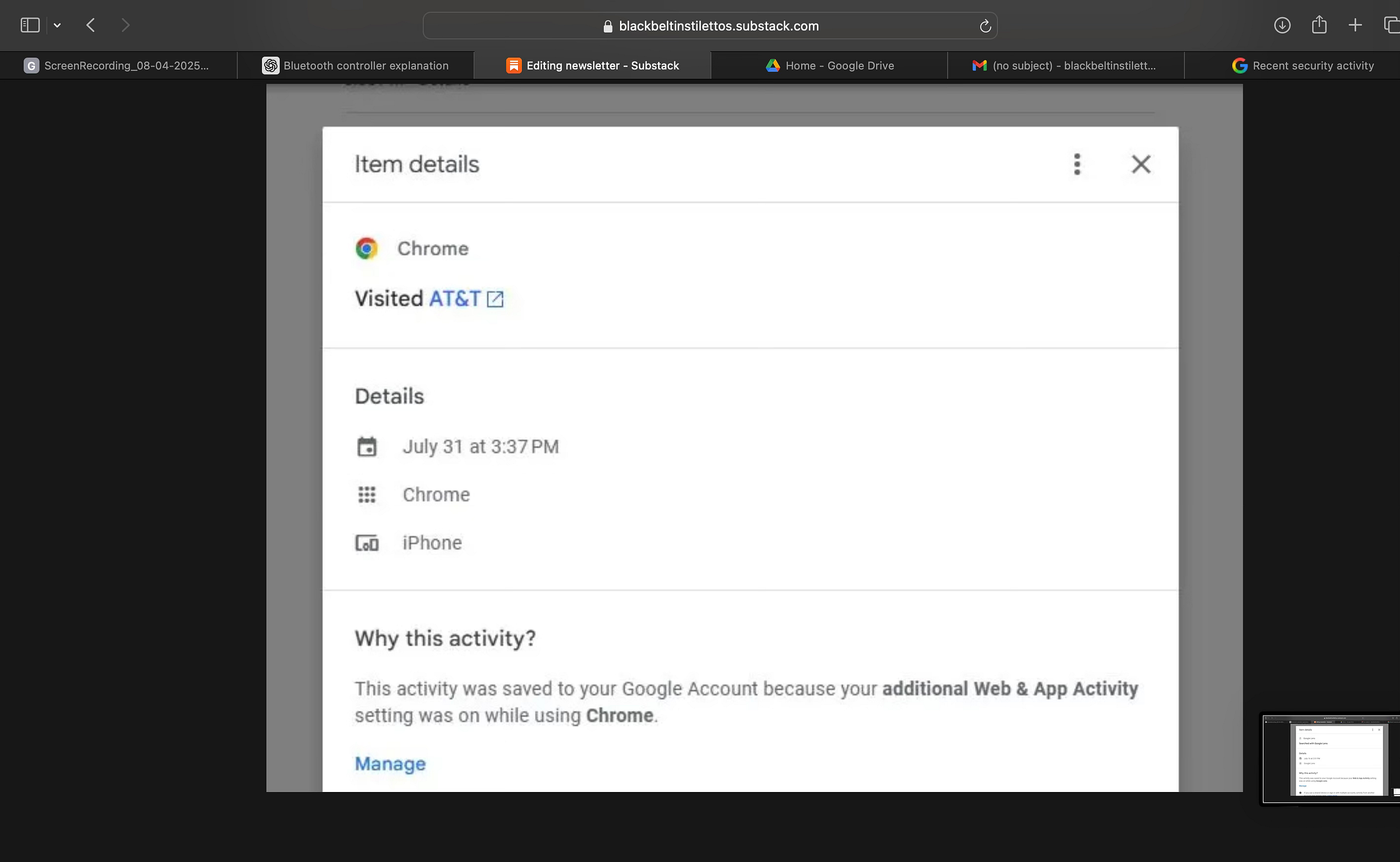Reload the page with refresh icon
Viewport: 1400px width, 862px height.
985,26
